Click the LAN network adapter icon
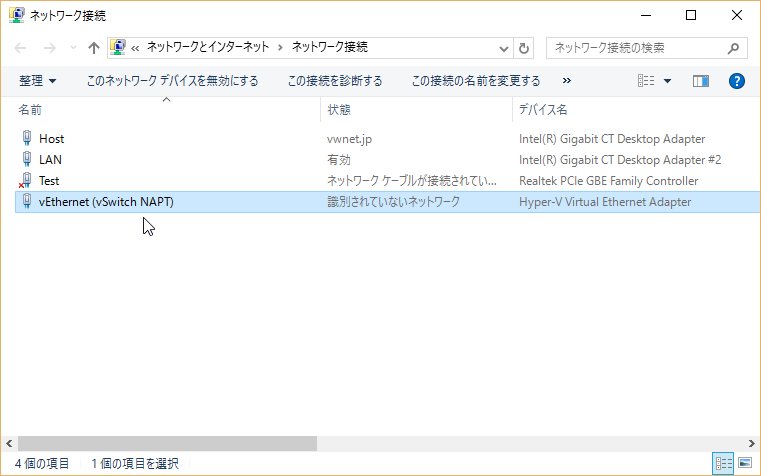The height and width of the screenshot is (476, 761). tap(27, 159)
